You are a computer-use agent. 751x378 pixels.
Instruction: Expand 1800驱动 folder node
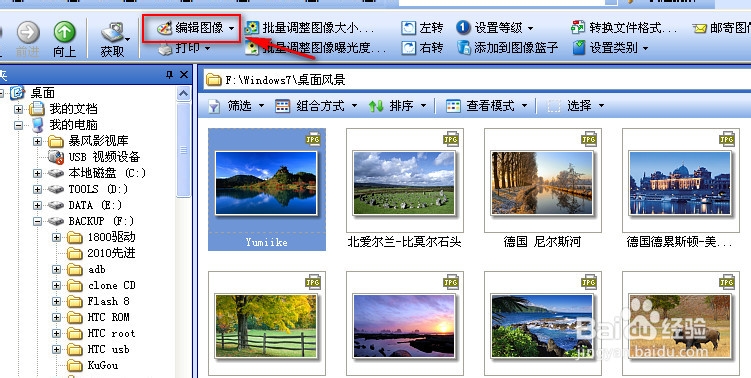click(57, 237)
